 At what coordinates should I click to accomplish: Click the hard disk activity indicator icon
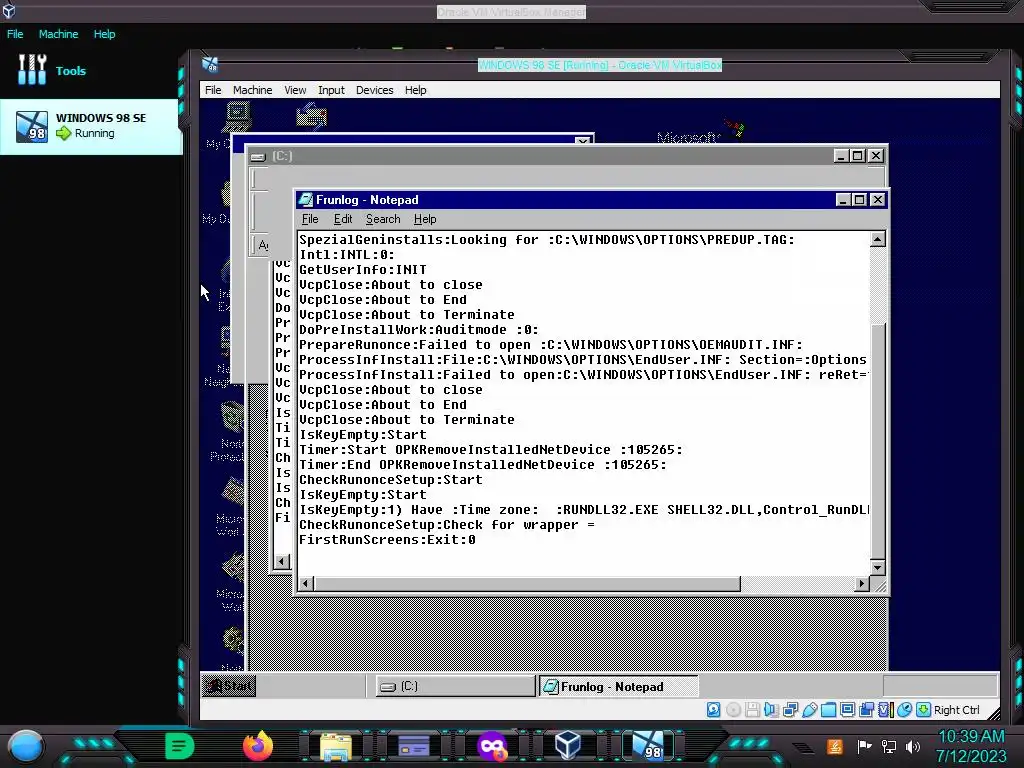[x=713, y=710]
